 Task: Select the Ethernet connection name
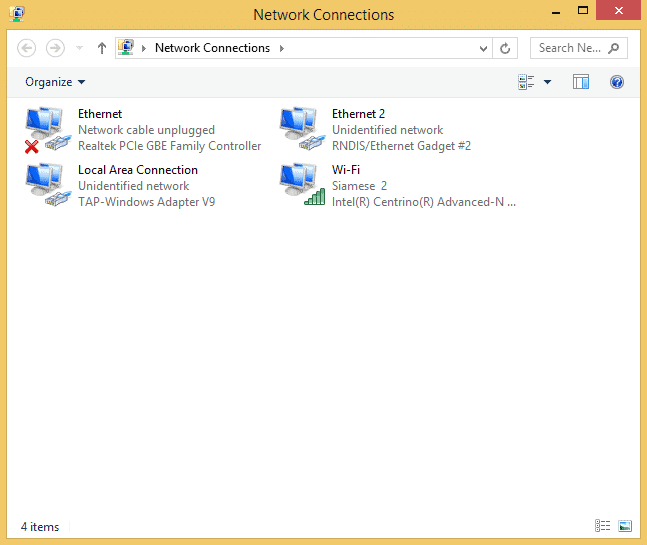point(100,113)
